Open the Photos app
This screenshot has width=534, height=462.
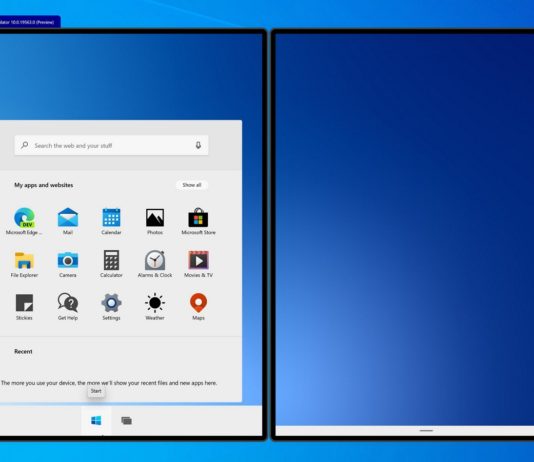pyautogui.click(x=155, y=221)
